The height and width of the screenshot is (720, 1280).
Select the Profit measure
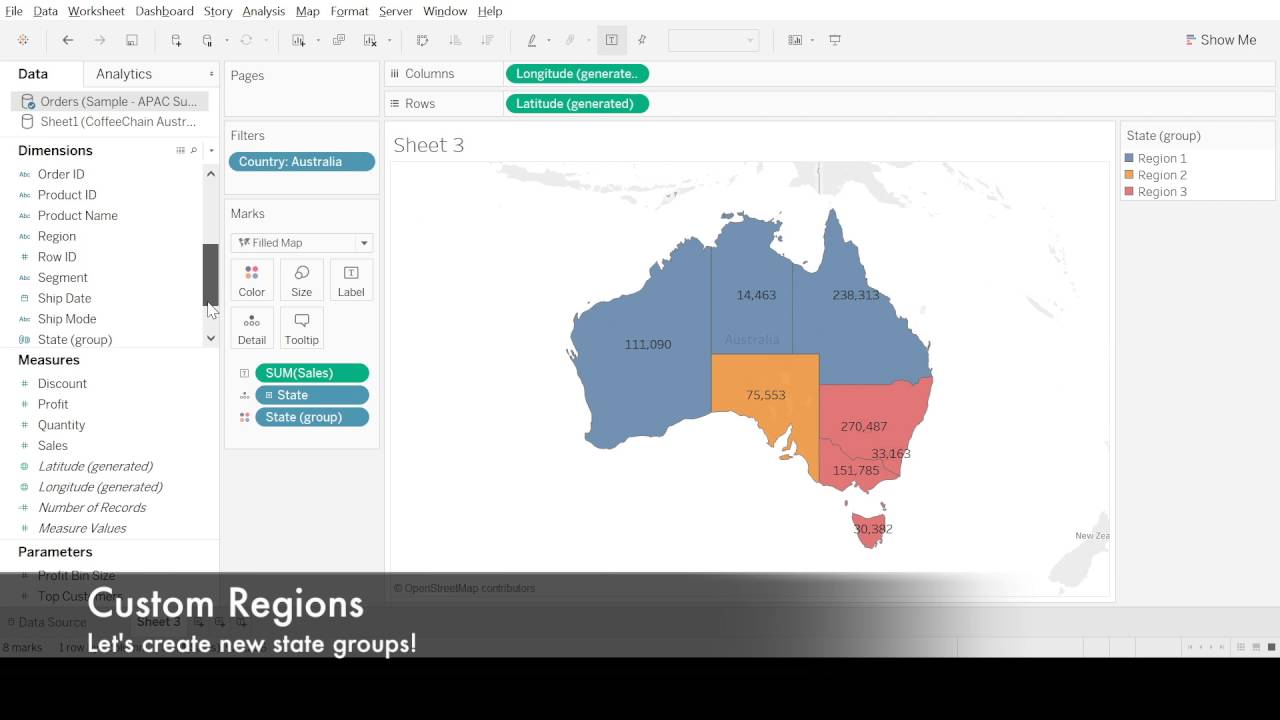tap(53, 404)
